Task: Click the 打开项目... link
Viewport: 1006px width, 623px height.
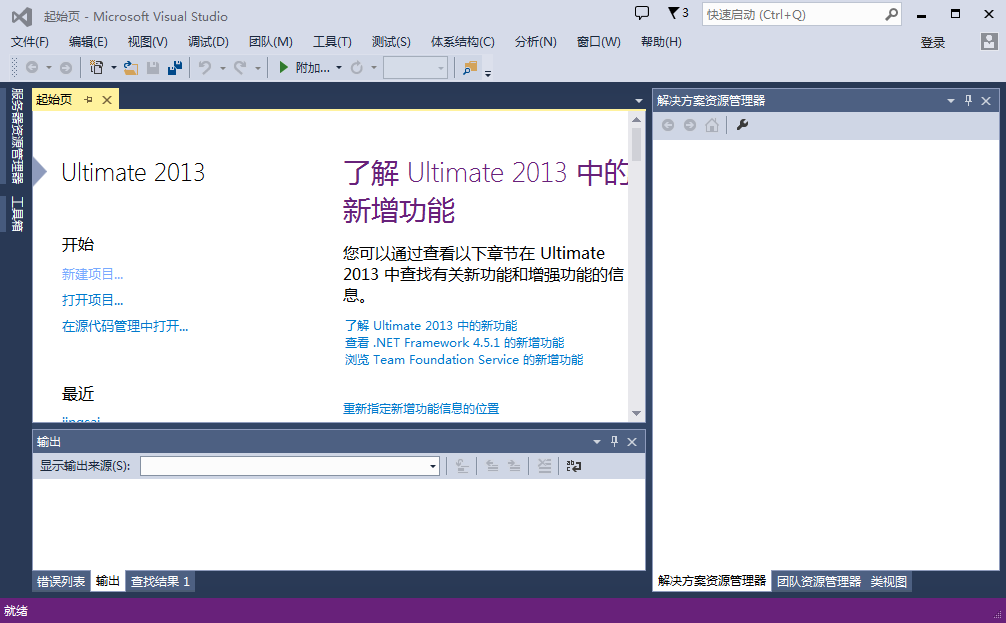Action: coord(92,300)
